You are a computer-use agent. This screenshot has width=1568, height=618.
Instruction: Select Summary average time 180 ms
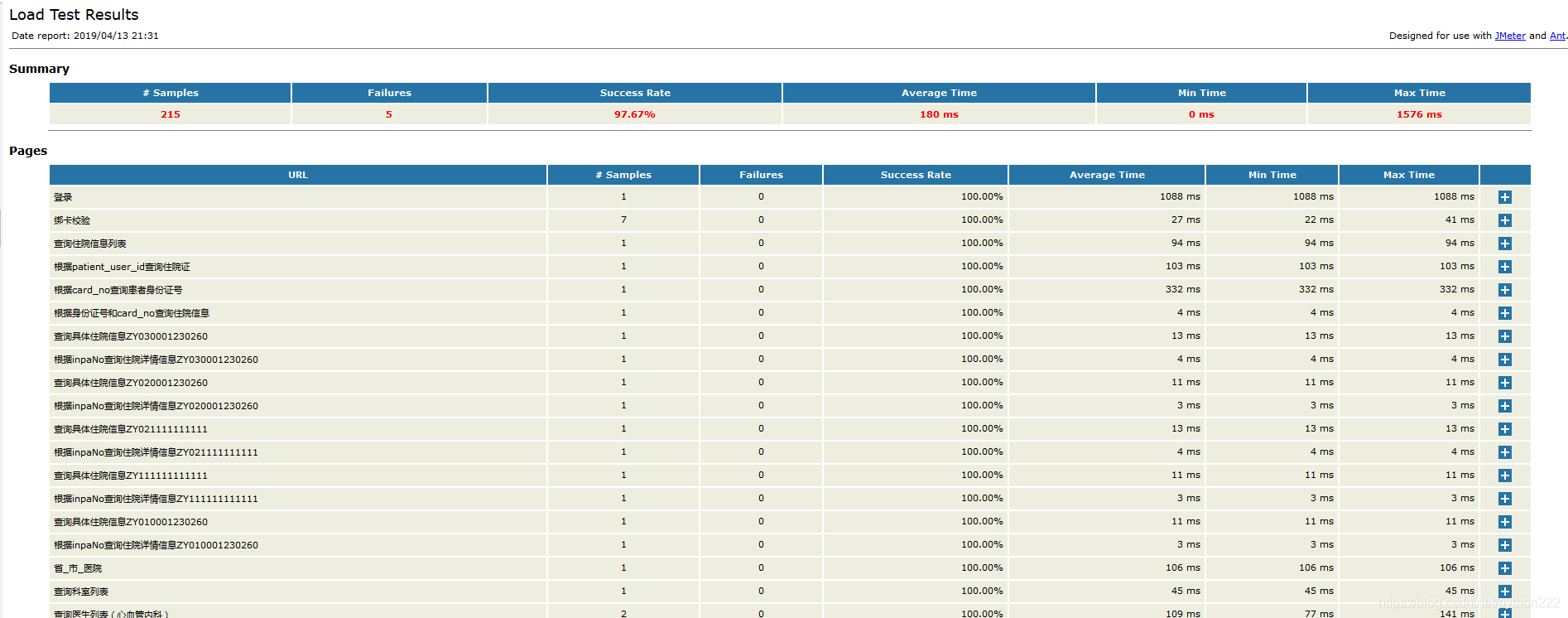[939, 114]
